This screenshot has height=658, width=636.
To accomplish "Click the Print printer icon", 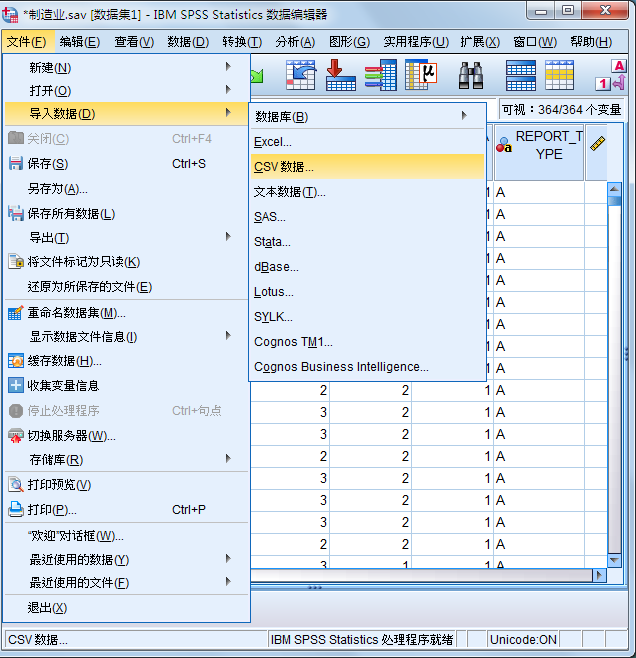I will click(16, 509).
